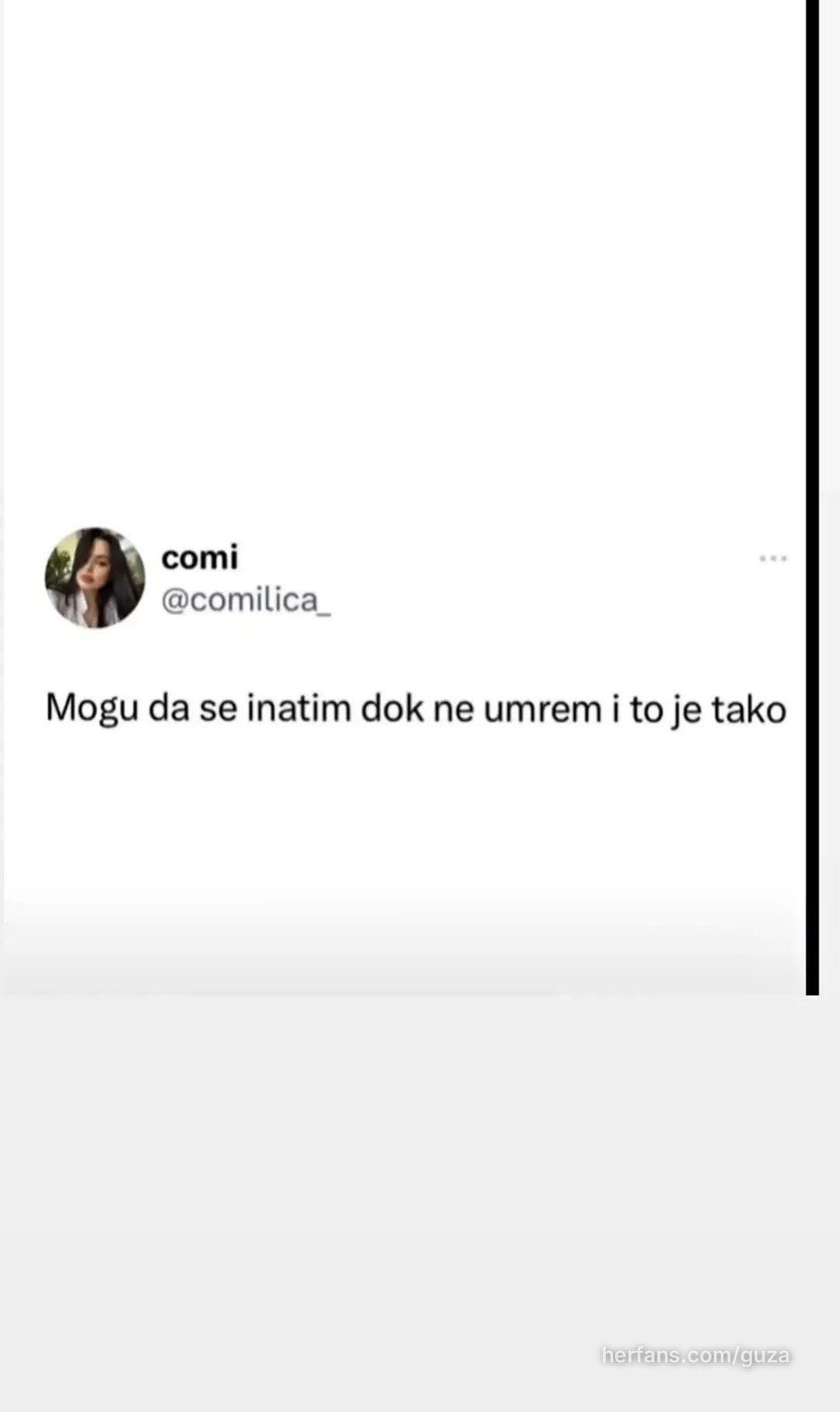Click the black vertical bar on right edge
This screenshot has width=840, height=1412.
(812, 497)
